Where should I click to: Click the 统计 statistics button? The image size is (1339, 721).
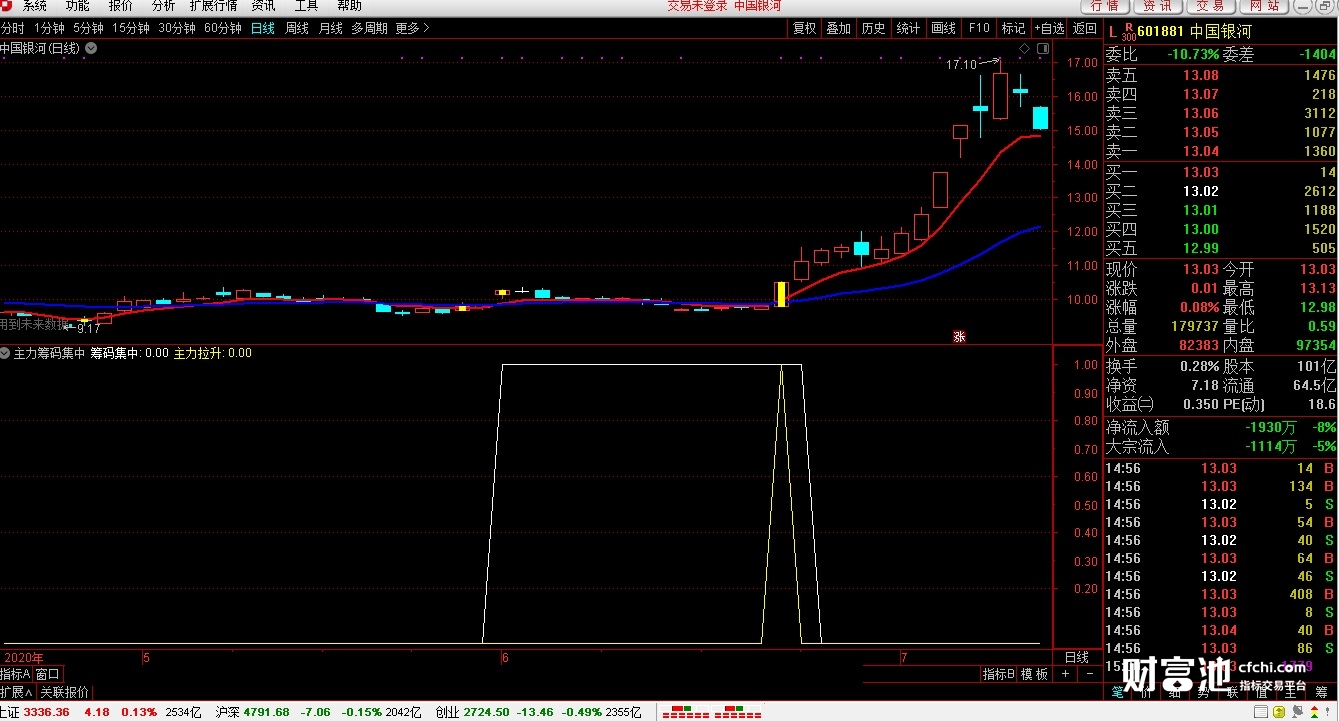pos(909,28)
